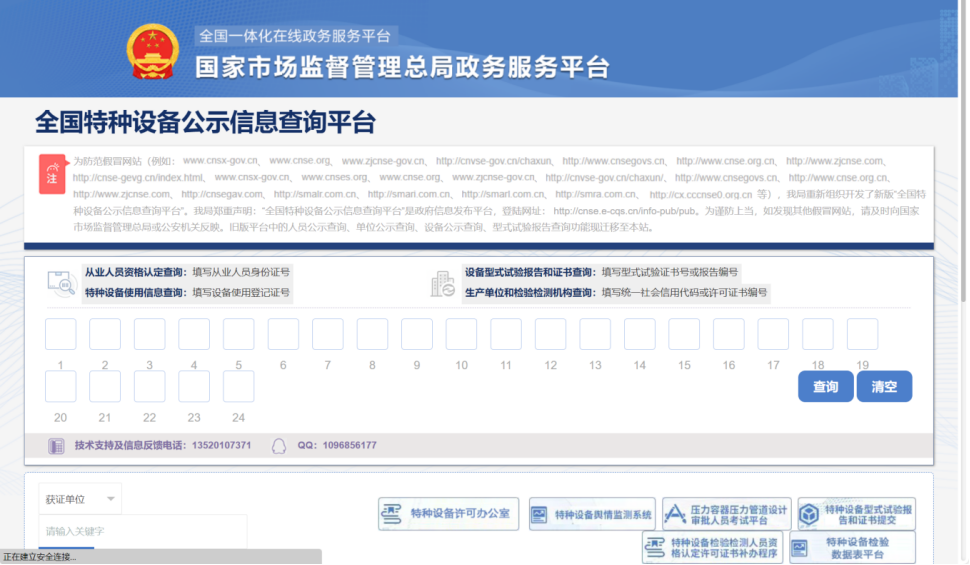Click the icon in 特种设备许可办公室 button

[x=392, y=514]
